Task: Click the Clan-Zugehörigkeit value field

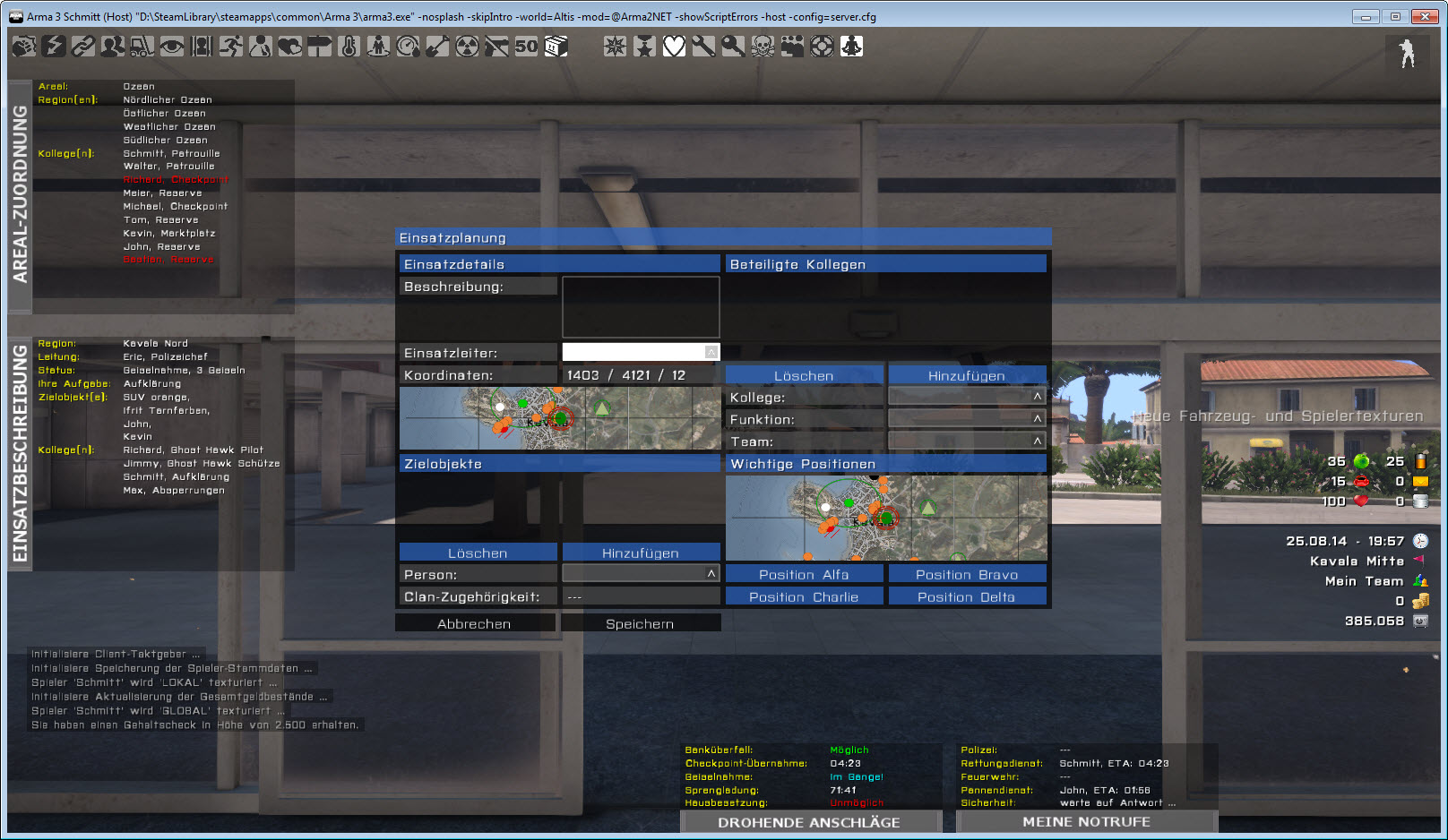Action: pos(641,597)
